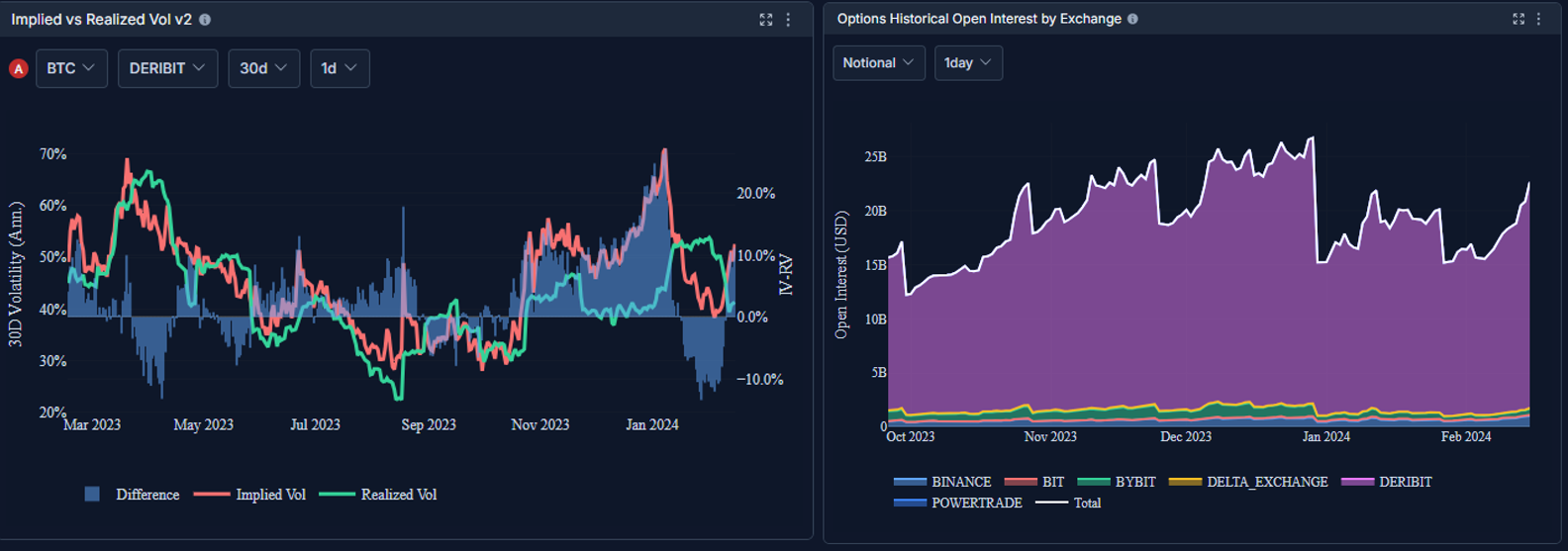Toggle DELTA_EXCHANGE series in legend

pos(1248,482)
